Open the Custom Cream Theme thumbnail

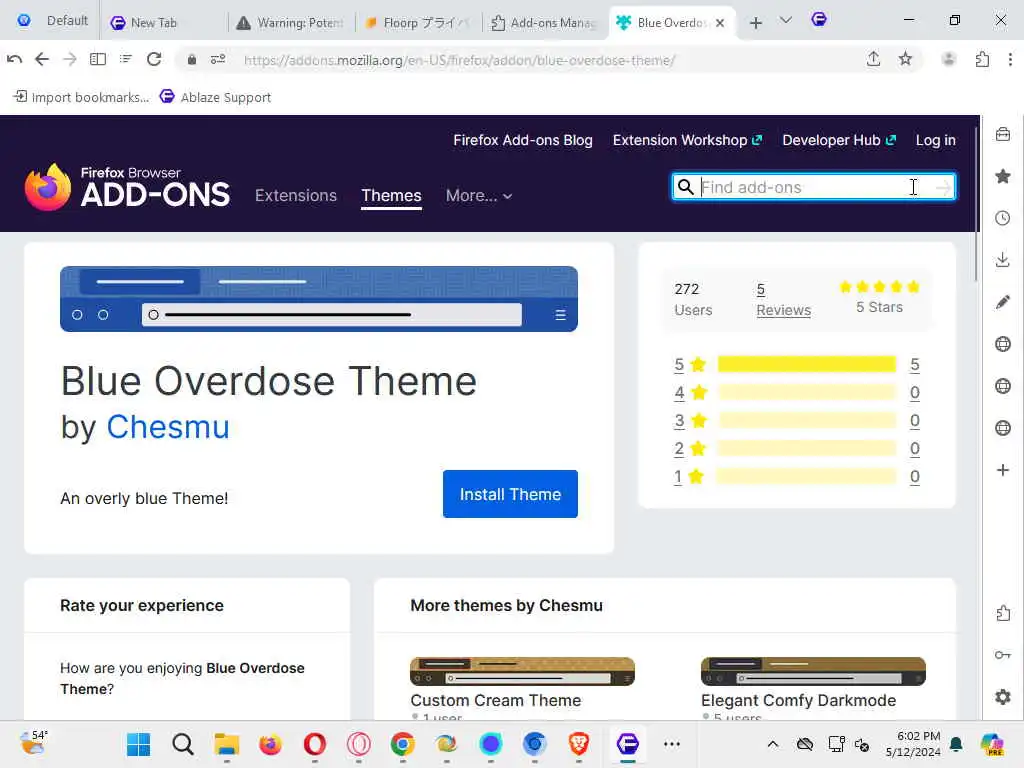click(522, 671)
